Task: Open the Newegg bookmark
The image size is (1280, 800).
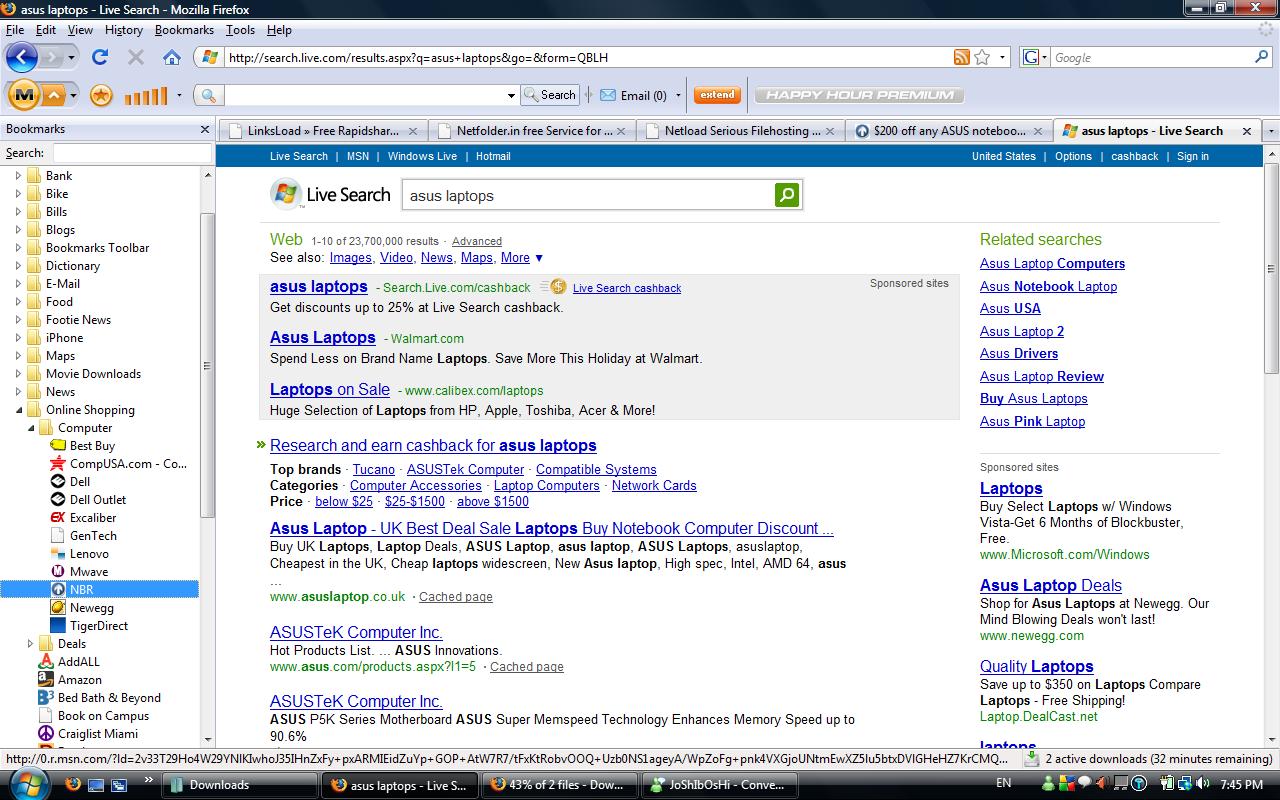Action: [x=91, y=608]
